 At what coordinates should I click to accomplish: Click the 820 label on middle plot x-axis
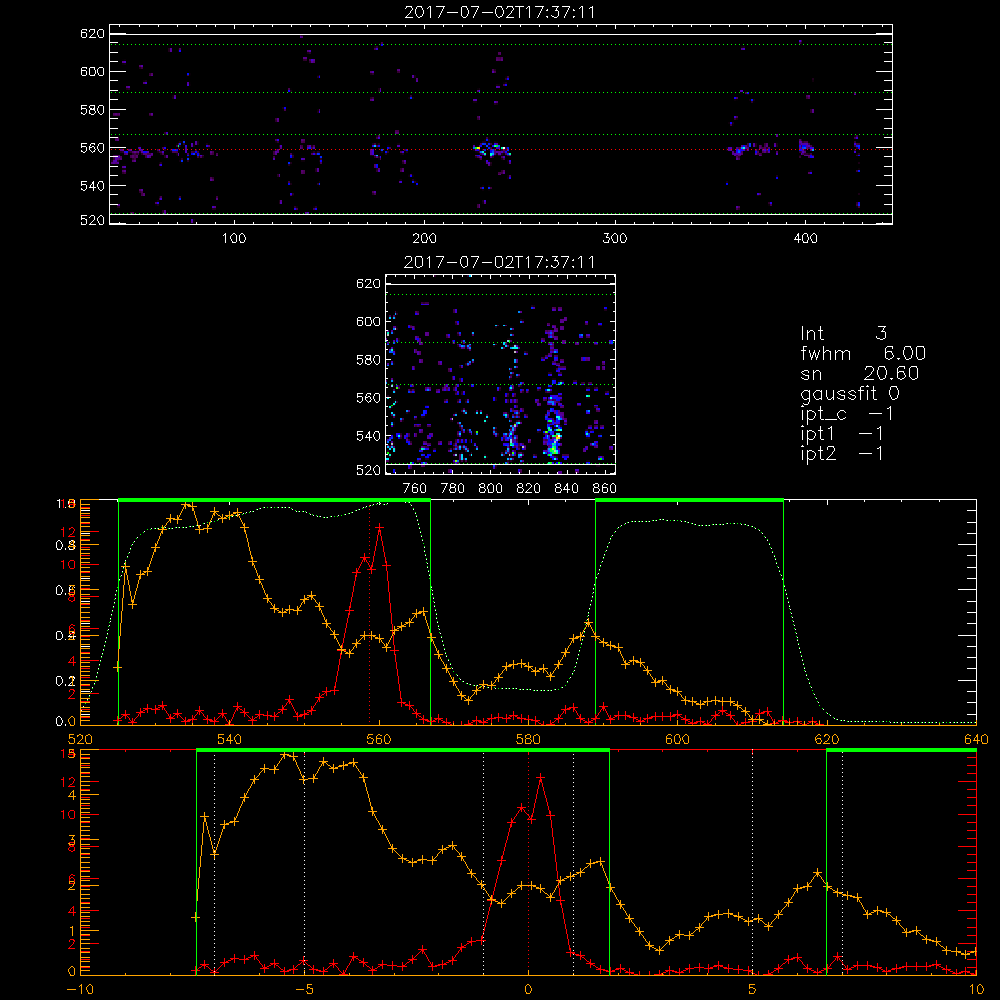[x=529, y=489]
